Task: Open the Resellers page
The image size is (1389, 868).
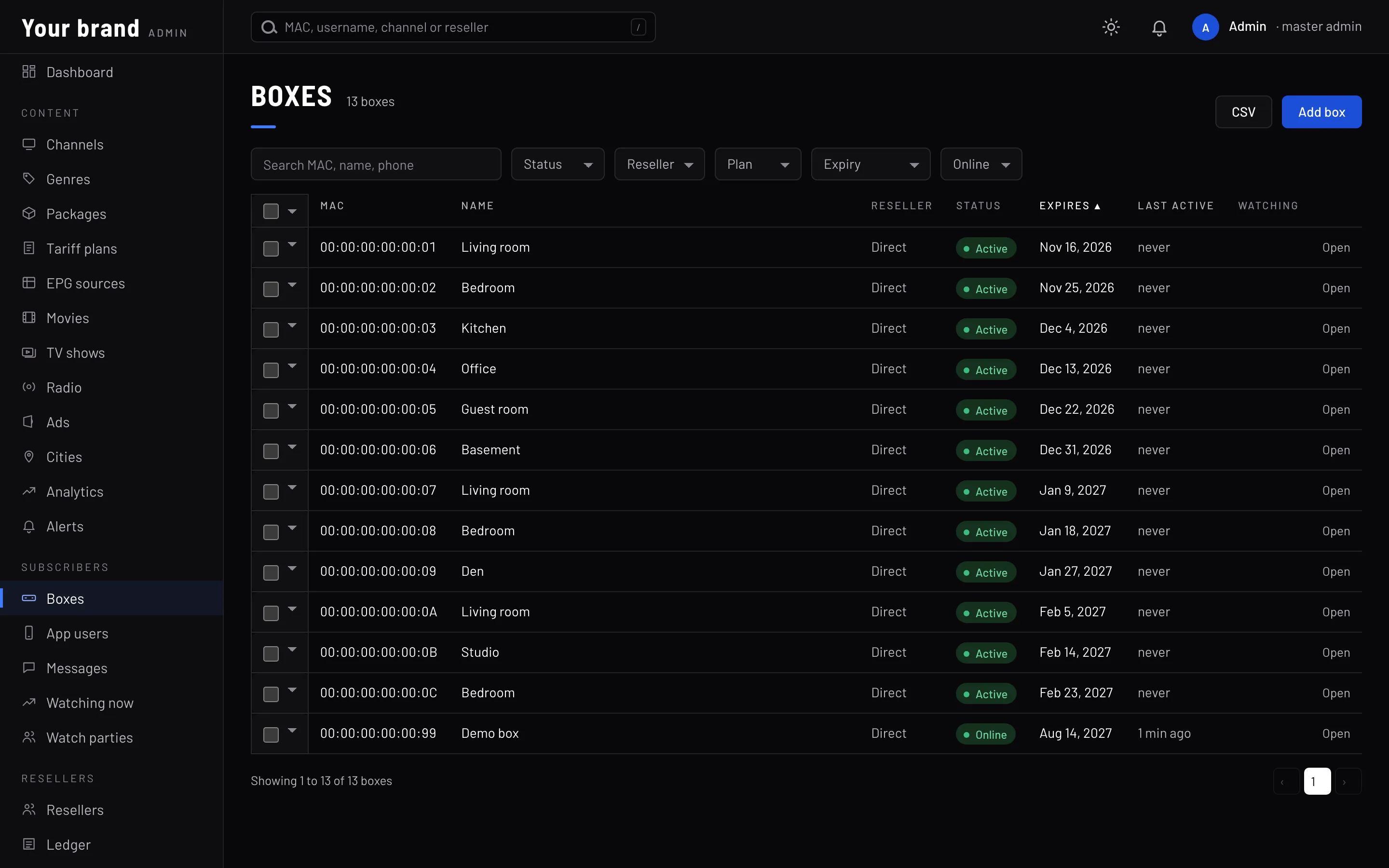Action: click(x=111, y=810)
